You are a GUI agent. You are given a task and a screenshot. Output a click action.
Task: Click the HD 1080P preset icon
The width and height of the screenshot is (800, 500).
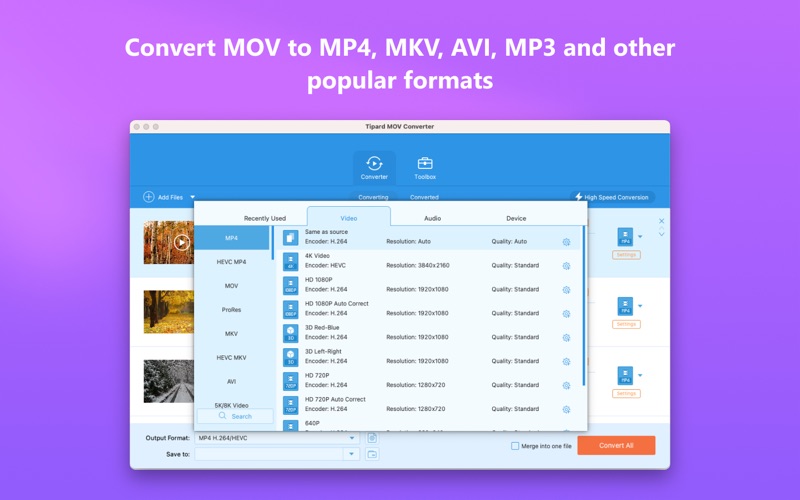tap(290, 285)
